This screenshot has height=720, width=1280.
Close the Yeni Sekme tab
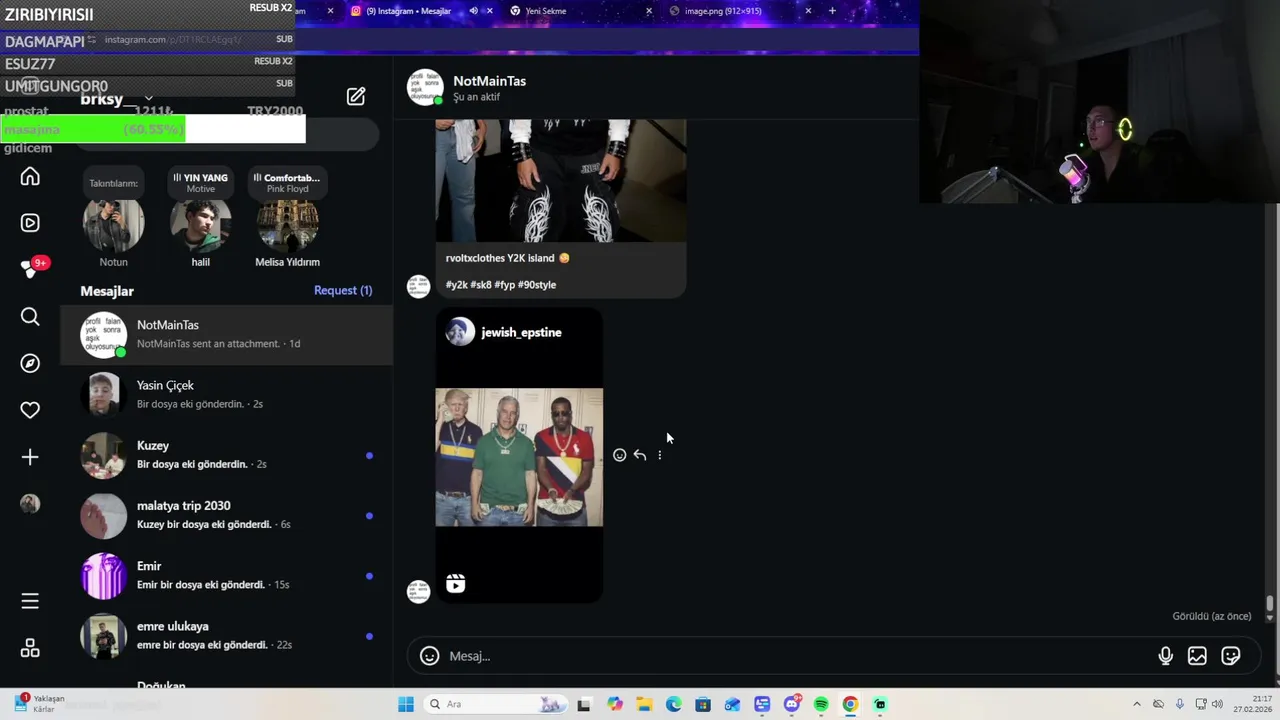pos(649,11)
